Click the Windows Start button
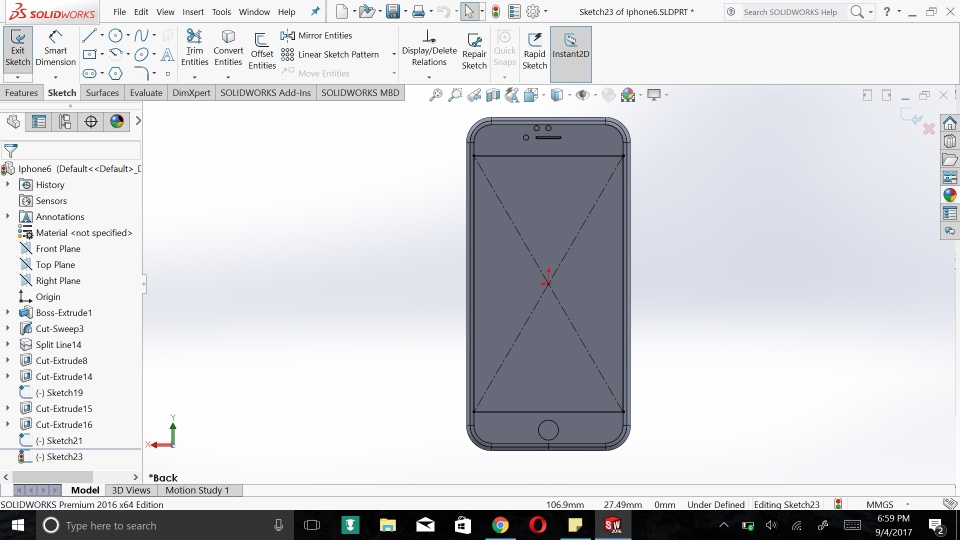 point(18,525)
